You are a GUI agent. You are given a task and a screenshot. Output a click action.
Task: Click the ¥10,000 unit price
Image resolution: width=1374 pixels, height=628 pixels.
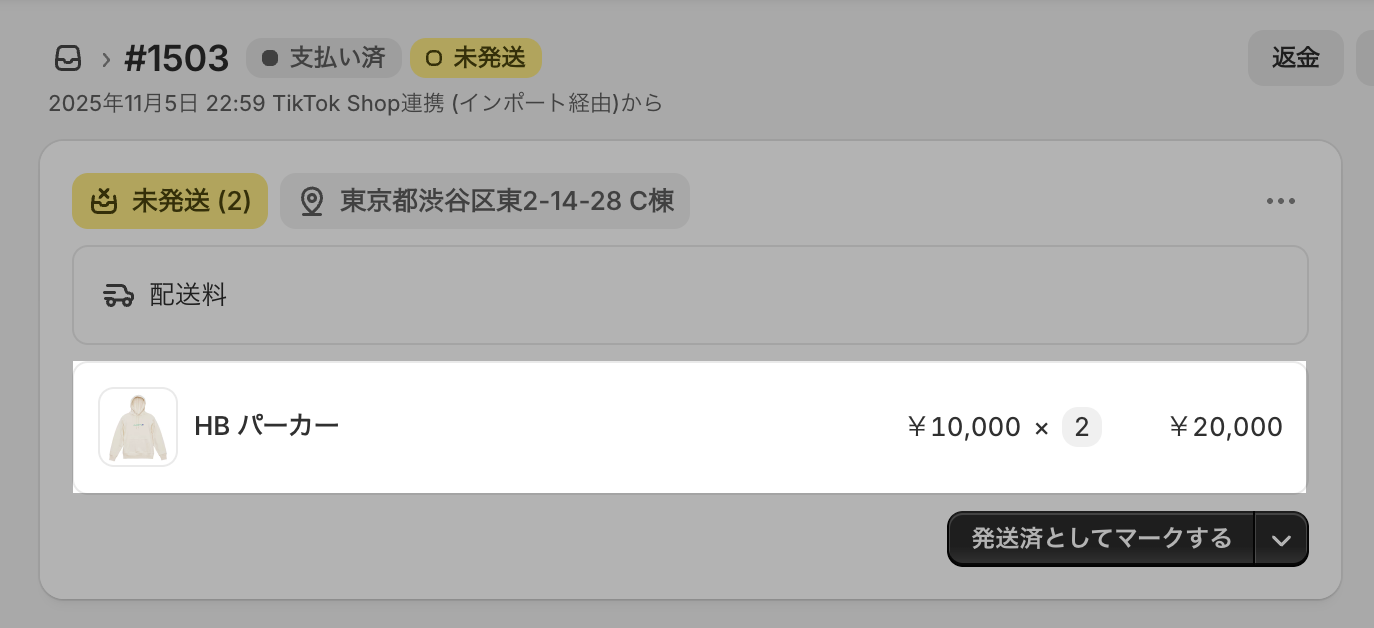point(963,427)
